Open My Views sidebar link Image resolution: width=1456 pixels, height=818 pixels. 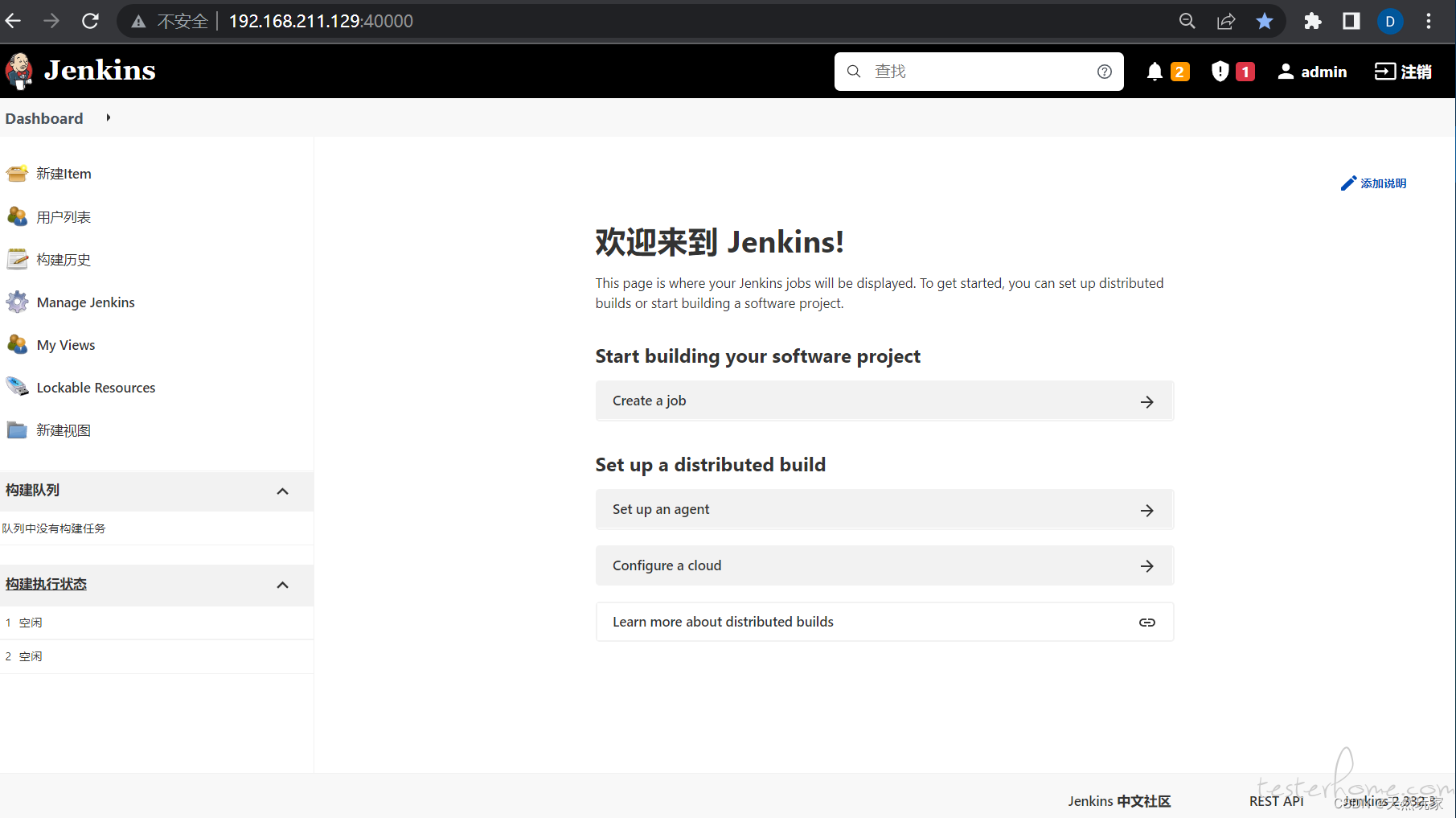tap(66, 345)
